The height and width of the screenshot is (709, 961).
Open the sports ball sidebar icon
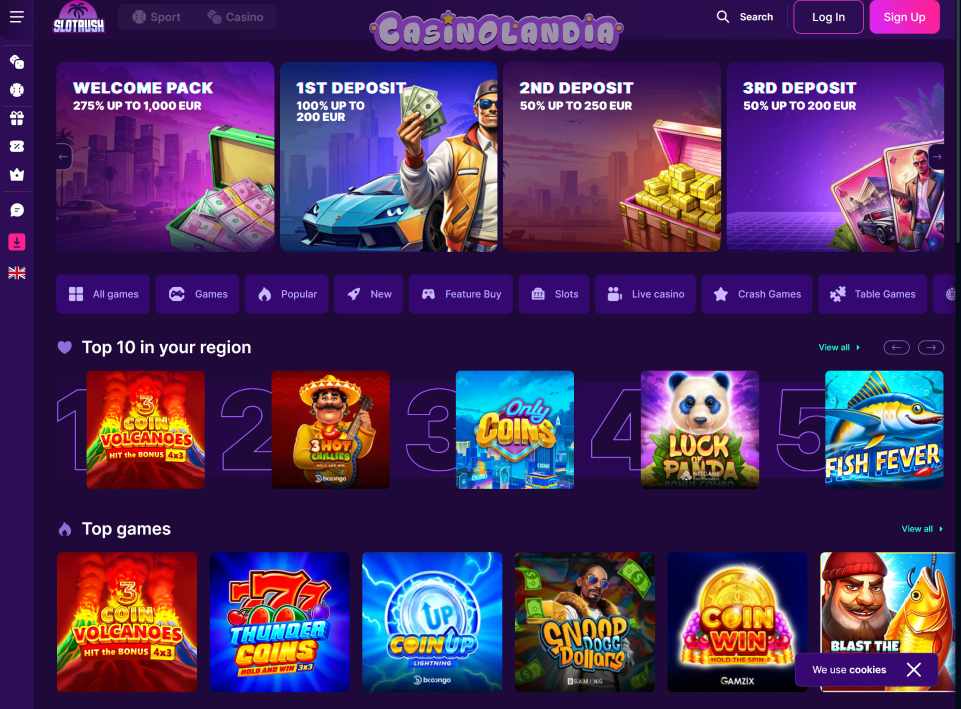[17, 90]
